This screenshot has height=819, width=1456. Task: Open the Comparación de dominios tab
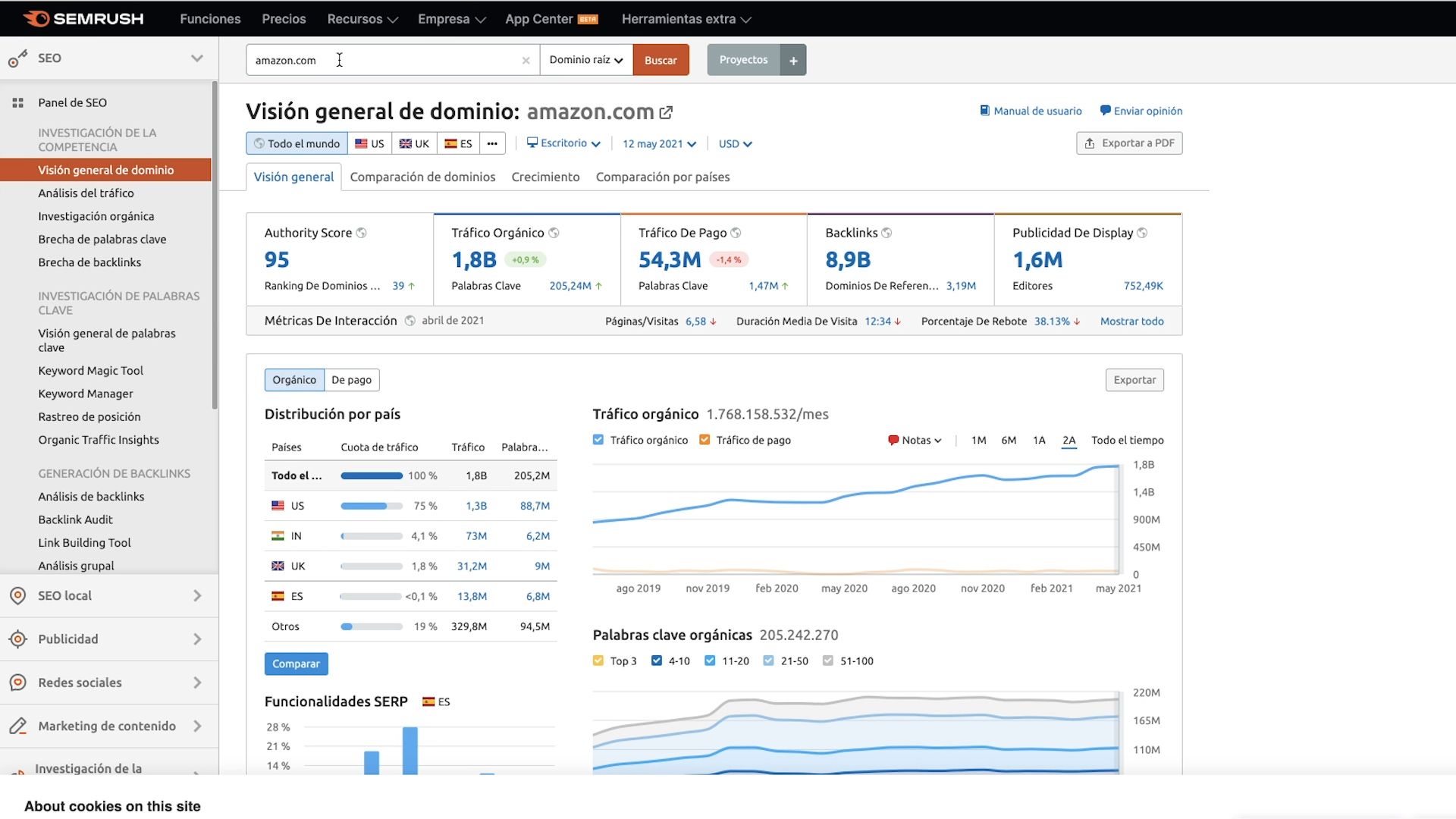[x=422, y=177]
